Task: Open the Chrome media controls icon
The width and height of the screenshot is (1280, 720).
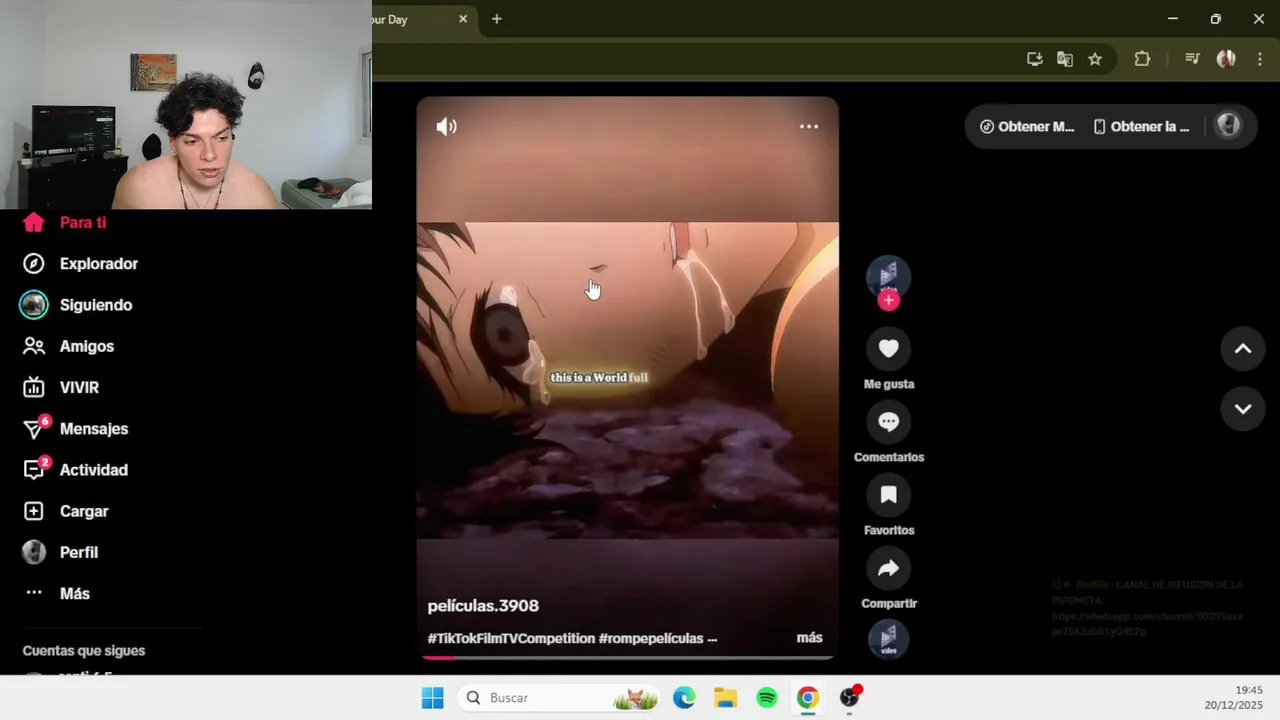Action: point(1192,59)
